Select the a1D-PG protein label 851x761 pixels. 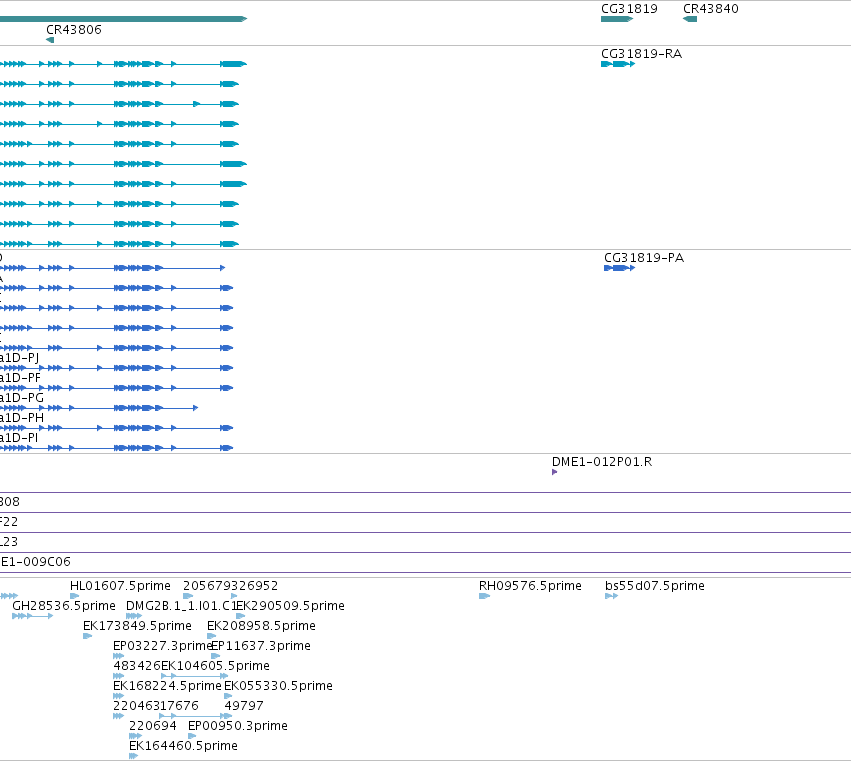[x=22, y=398]
